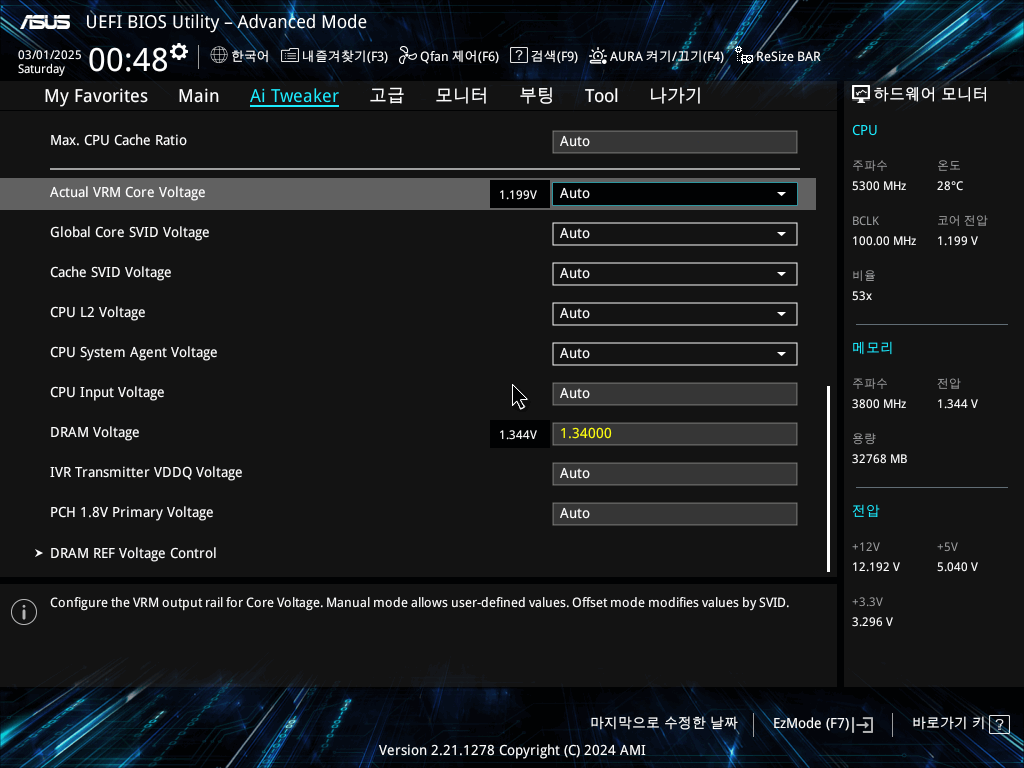Image resolution: width=1024 pixels, height=768 pixels.
Task: Click the ReSize BAR label
Action: [x=788, y=56]
